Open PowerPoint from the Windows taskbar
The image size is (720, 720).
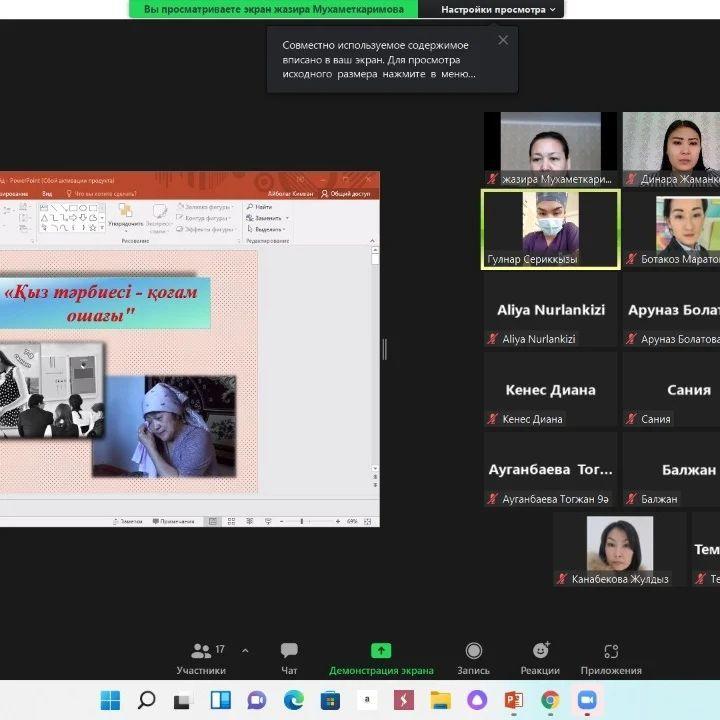point(514,700)
